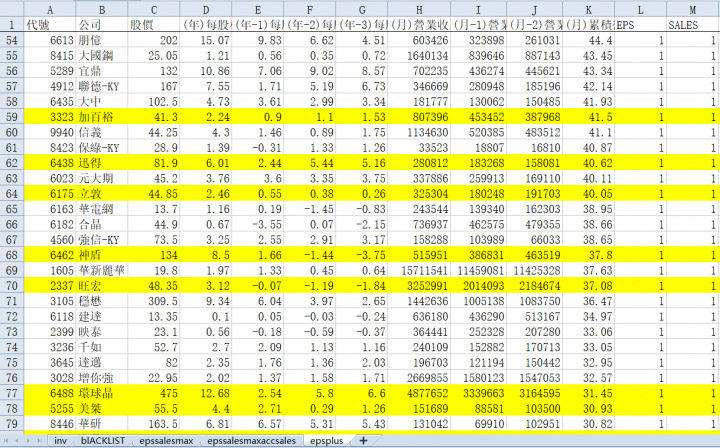Select revenue cell 4877652
The height and width of the screenshot is (448, 720).
coord(419,393)
